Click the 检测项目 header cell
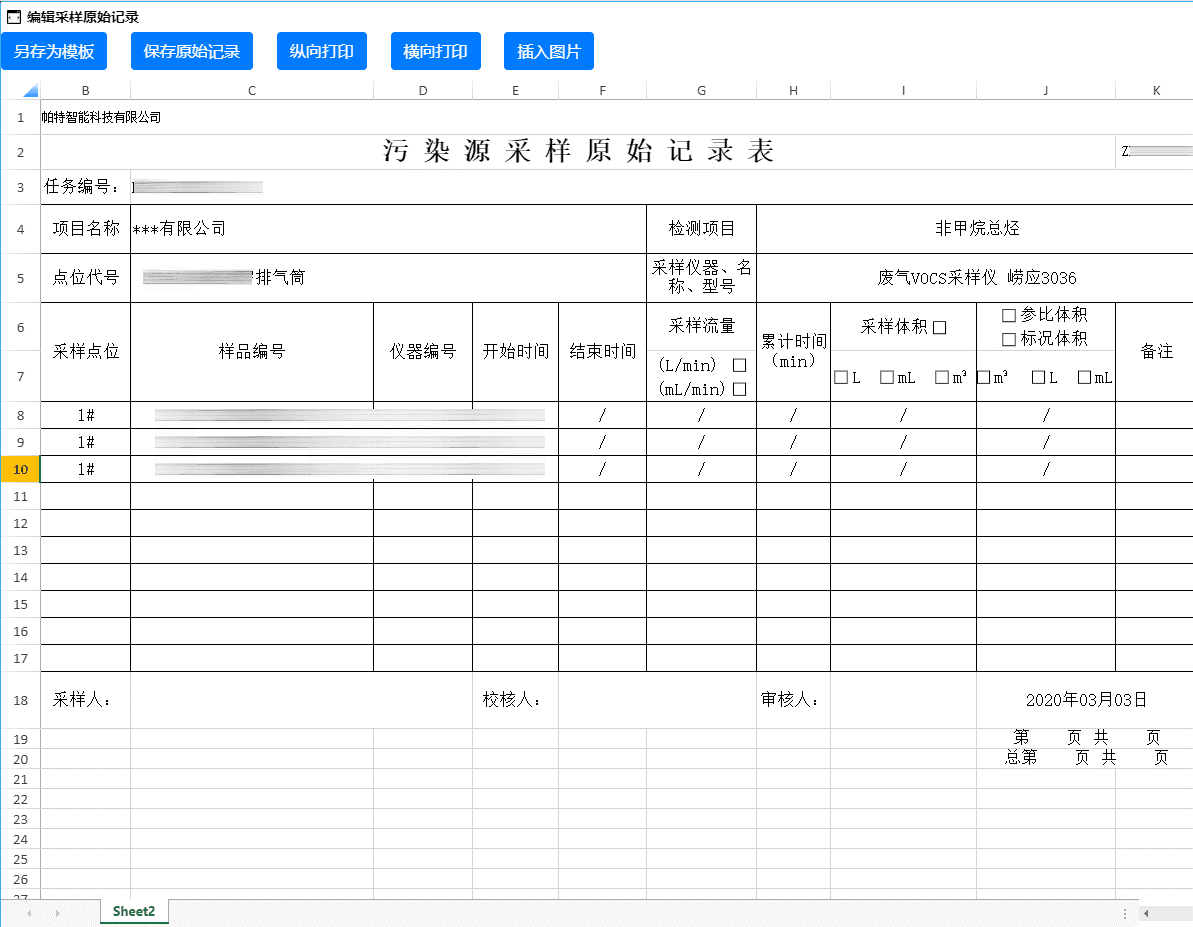1193x927 pixels. point(701,228)
